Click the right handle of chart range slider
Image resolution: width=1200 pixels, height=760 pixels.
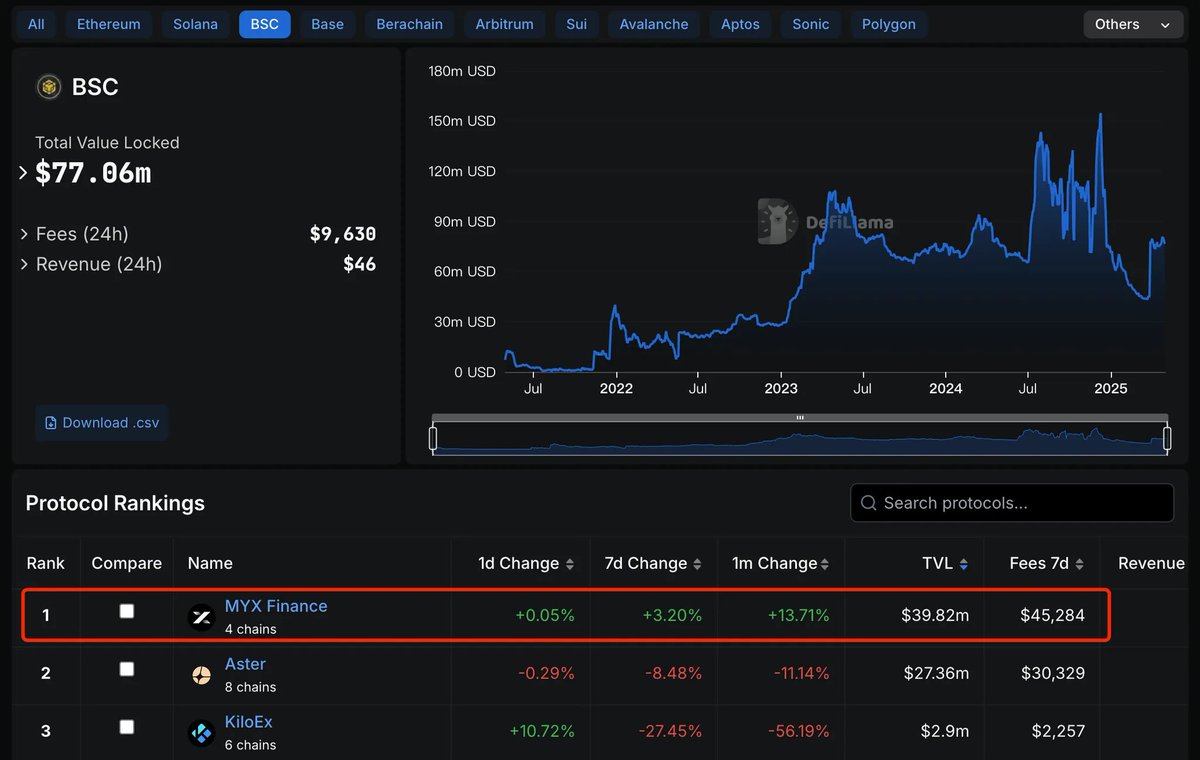(x=1167, y=438)
